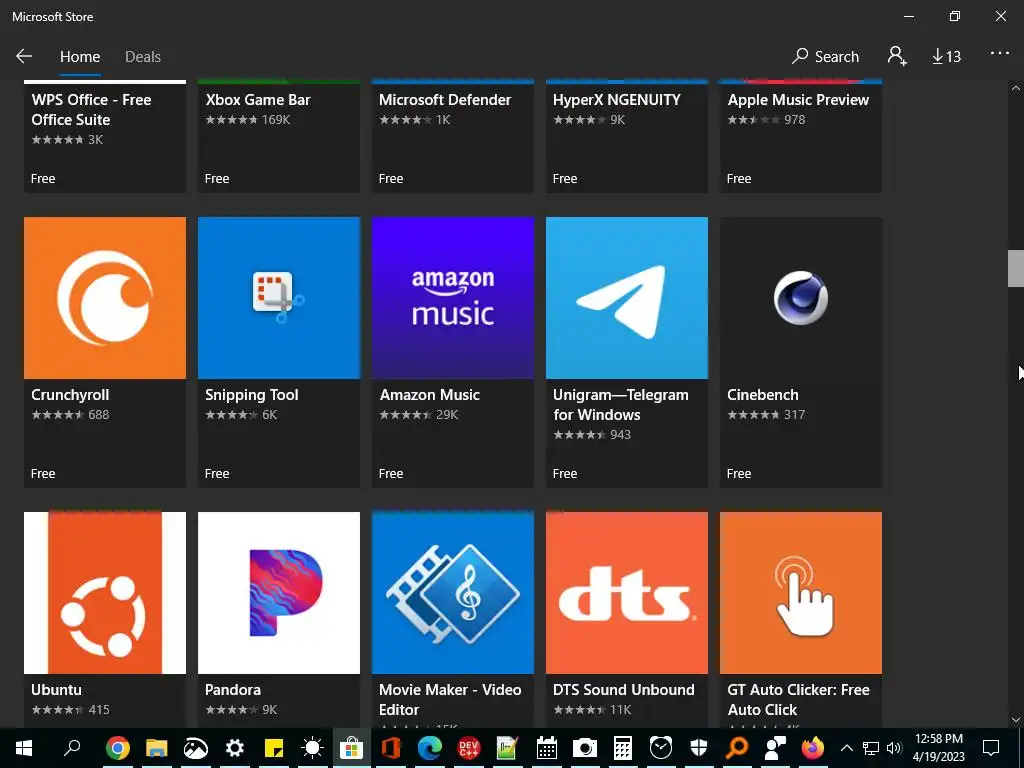Open the Snipping Tool app icon

pos(279,298)
